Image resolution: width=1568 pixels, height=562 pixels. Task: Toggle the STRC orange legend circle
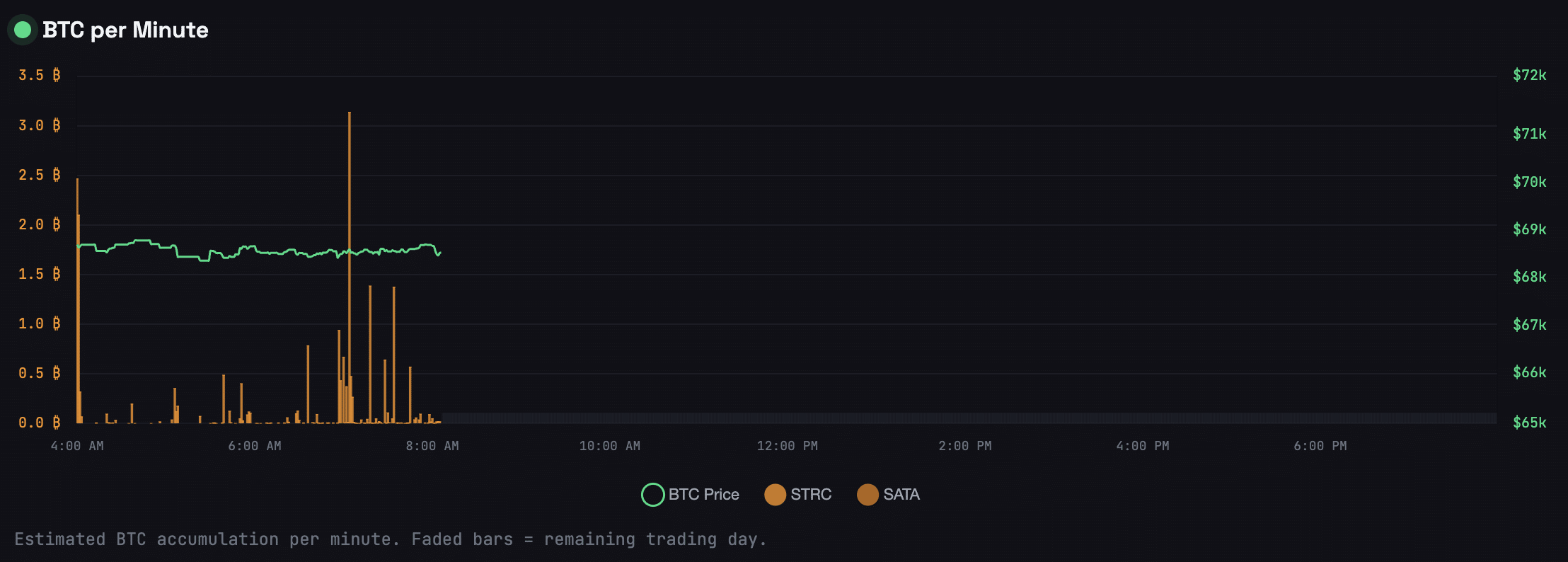tap(775, 495)
